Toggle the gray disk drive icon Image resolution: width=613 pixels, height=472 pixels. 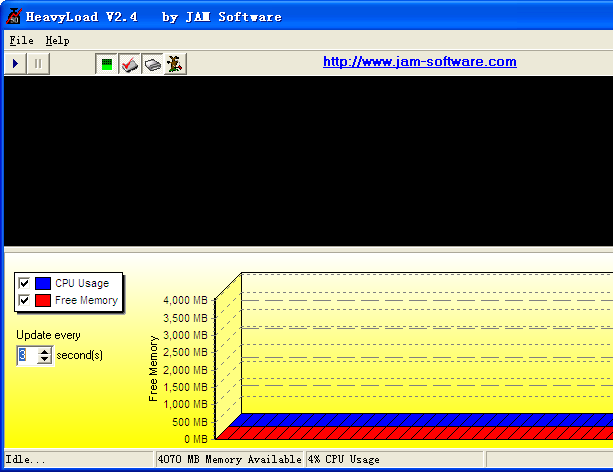(152, 64)
